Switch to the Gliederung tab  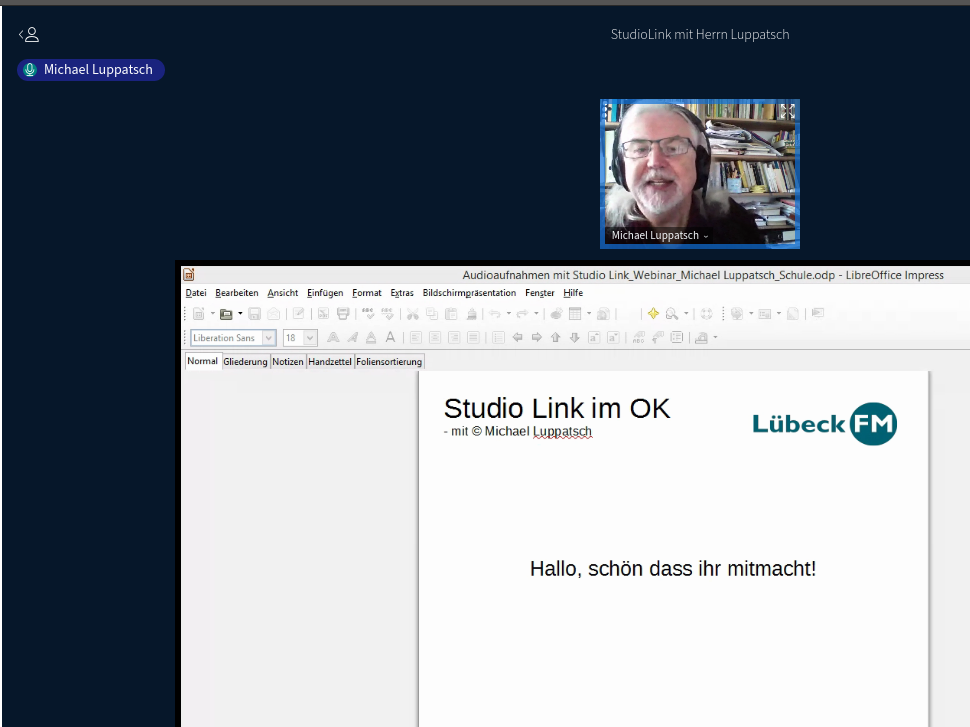click(245, 362)
